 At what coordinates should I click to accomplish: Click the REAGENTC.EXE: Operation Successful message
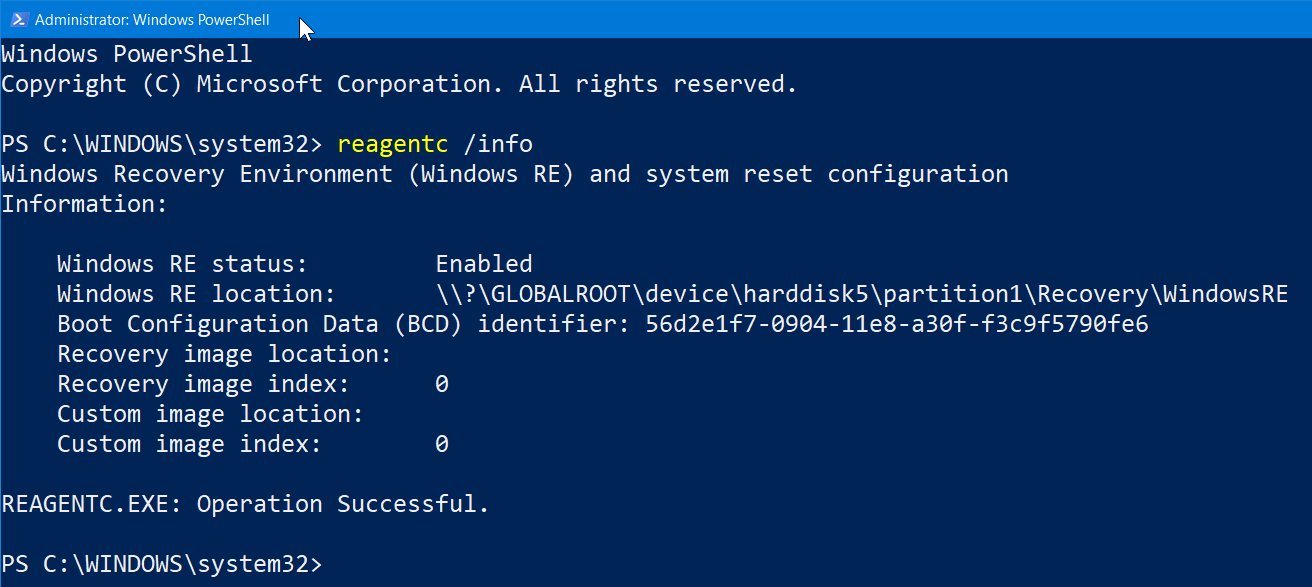246,504
